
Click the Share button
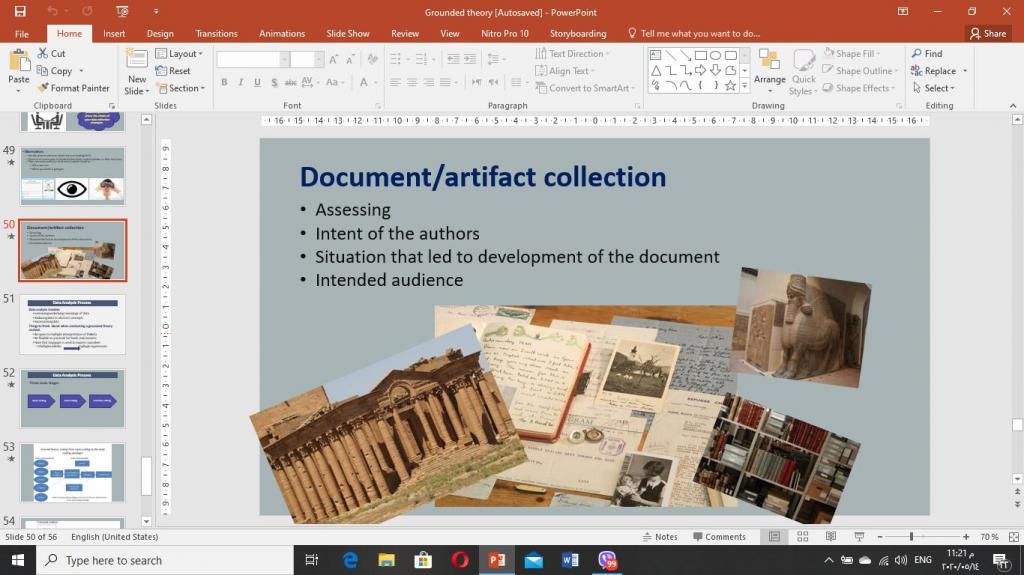[x=987, y=33]
